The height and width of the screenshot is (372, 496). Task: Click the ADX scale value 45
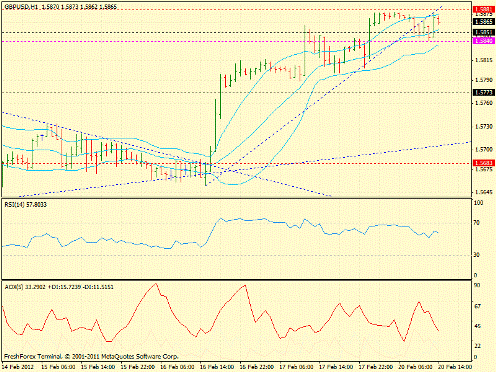point(477,326)
